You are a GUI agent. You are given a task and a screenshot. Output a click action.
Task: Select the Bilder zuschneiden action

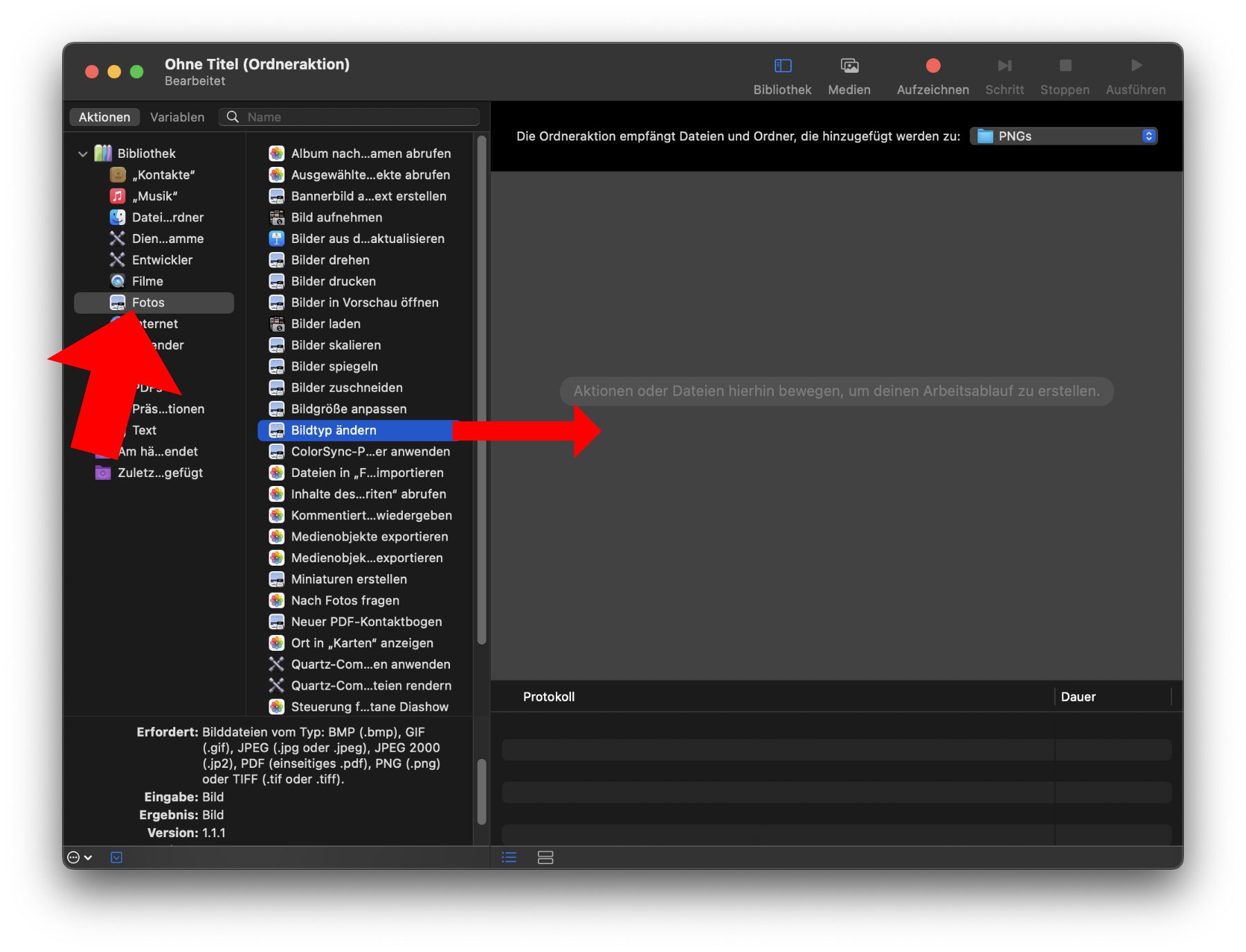(346, 388)
